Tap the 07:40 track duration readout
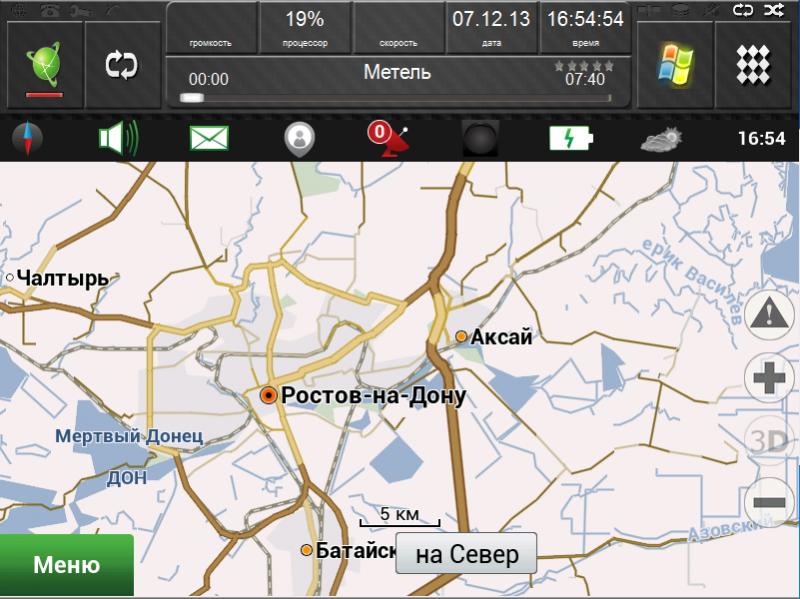800x599 pixels. point(585,80)
